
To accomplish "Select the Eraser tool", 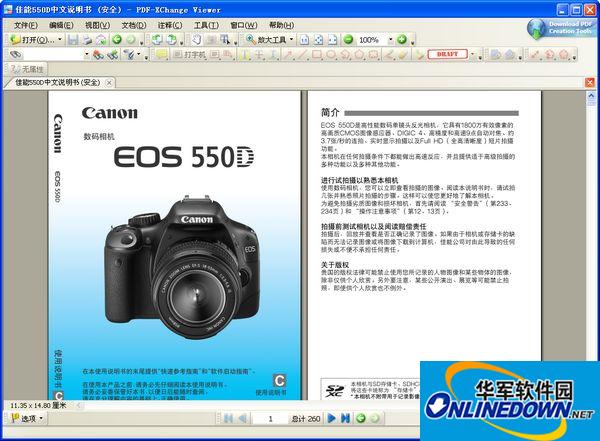I will click(x=403, y=55).
